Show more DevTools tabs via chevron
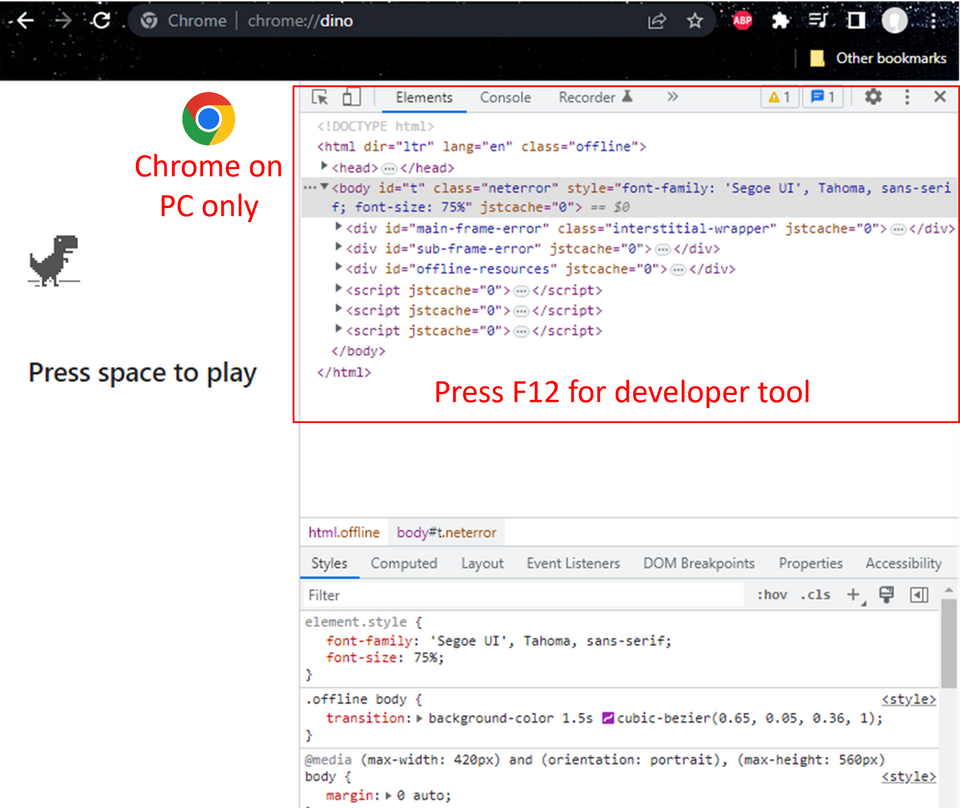 (672, 97)
